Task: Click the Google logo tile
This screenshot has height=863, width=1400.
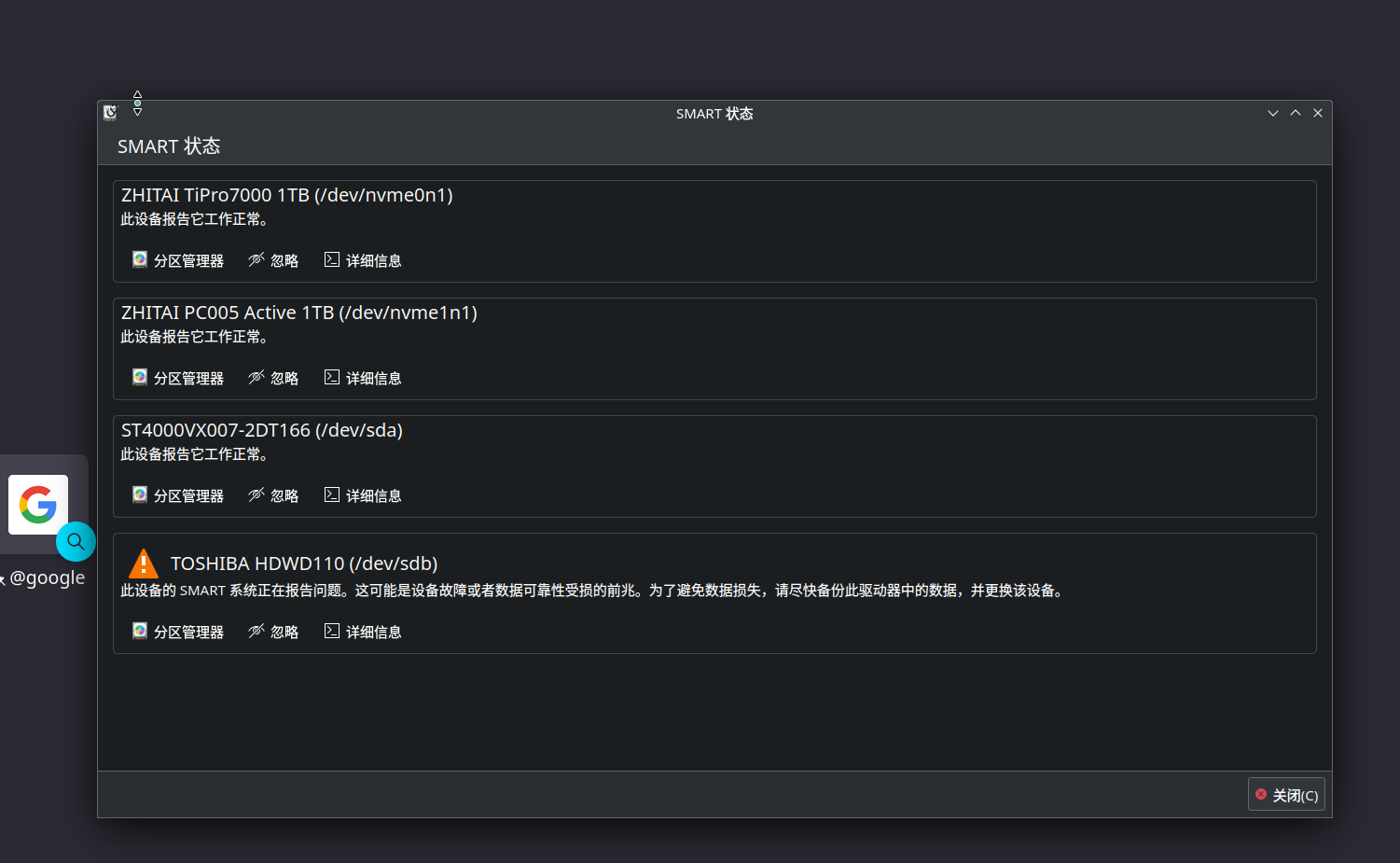Action: pos(38,505)
